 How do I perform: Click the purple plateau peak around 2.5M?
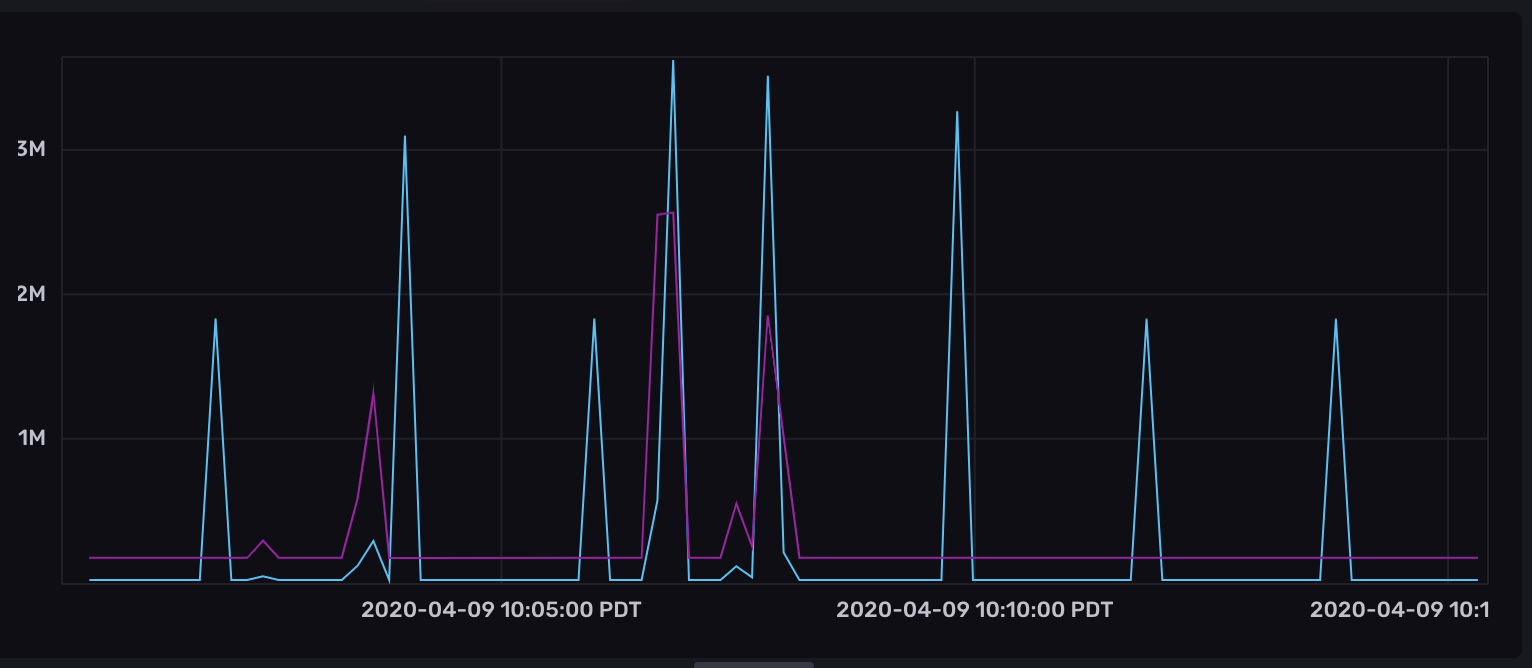click(665, 213)
